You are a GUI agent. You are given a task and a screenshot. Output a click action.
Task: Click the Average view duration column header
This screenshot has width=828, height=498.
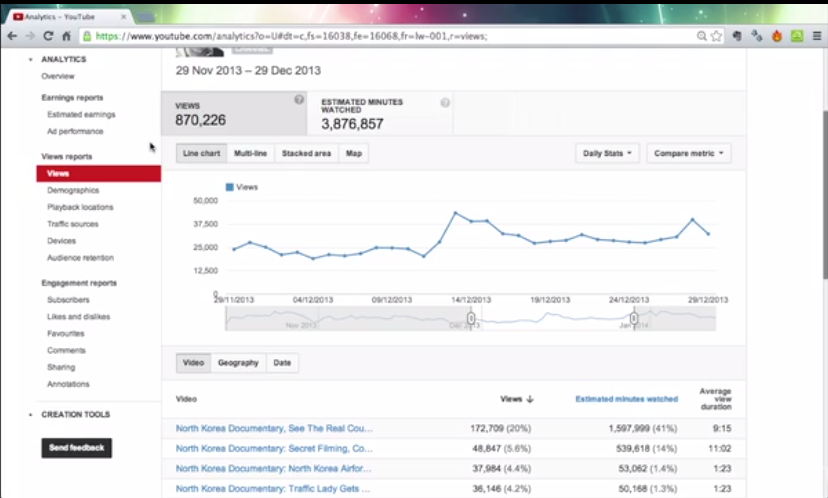(x=716, y=399)
